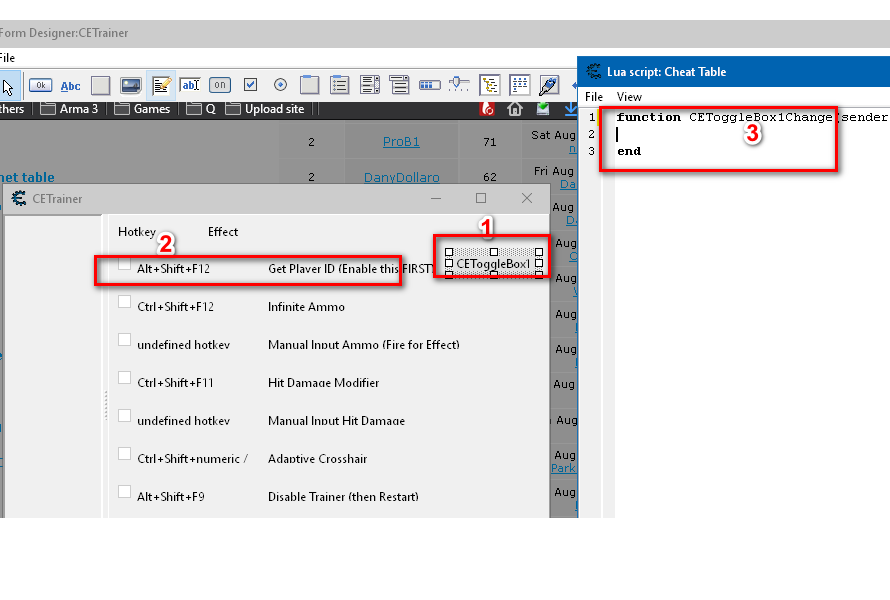
Task: Open the DanyDollaro user link
Action: click(402, 177)
